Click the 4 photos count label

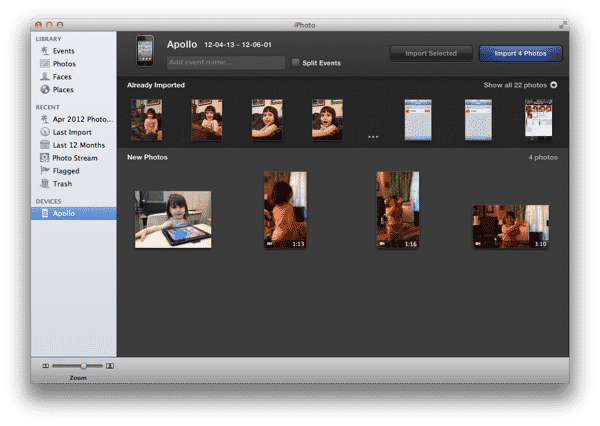pyautogui.click(x=543, y=157)
